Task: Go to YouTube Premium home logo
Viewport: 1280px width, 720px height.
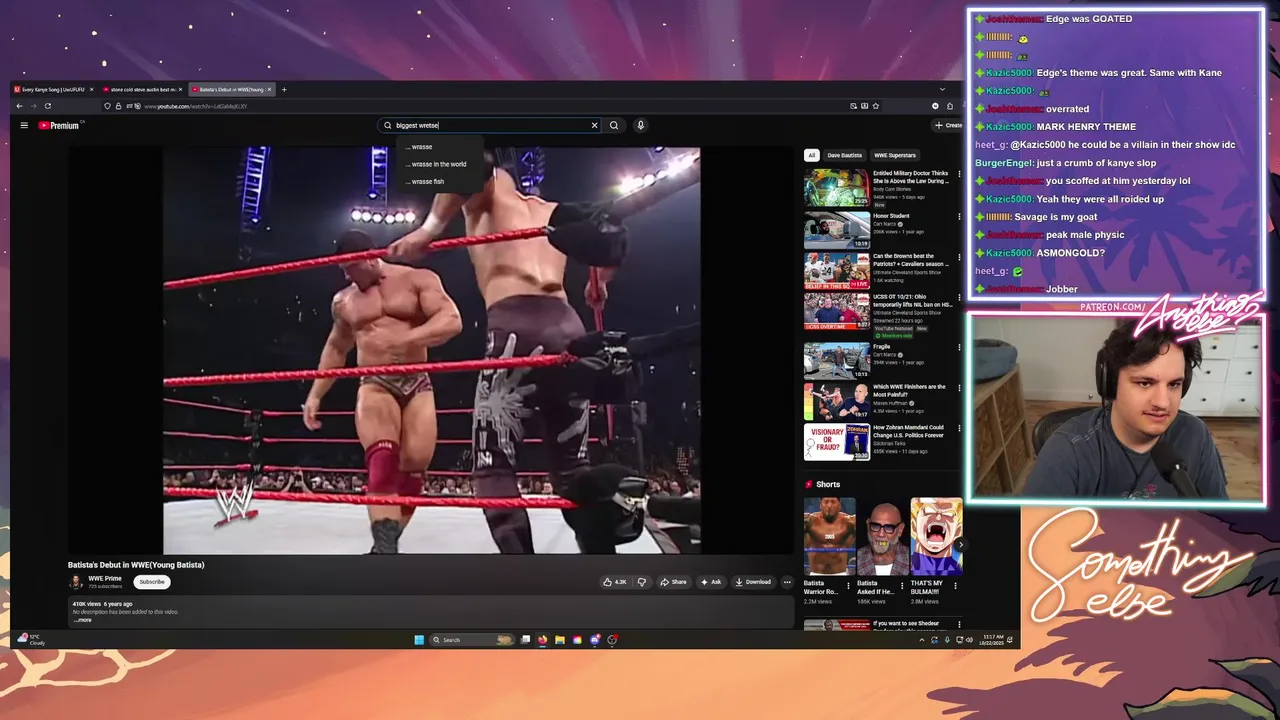Action: (x=59, y=125)
